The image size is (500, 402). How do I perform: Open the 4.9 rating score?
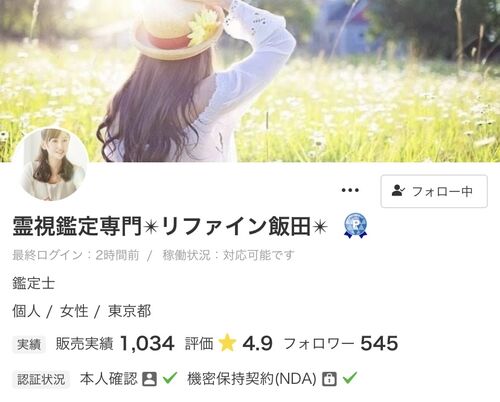tap(257, 343)
